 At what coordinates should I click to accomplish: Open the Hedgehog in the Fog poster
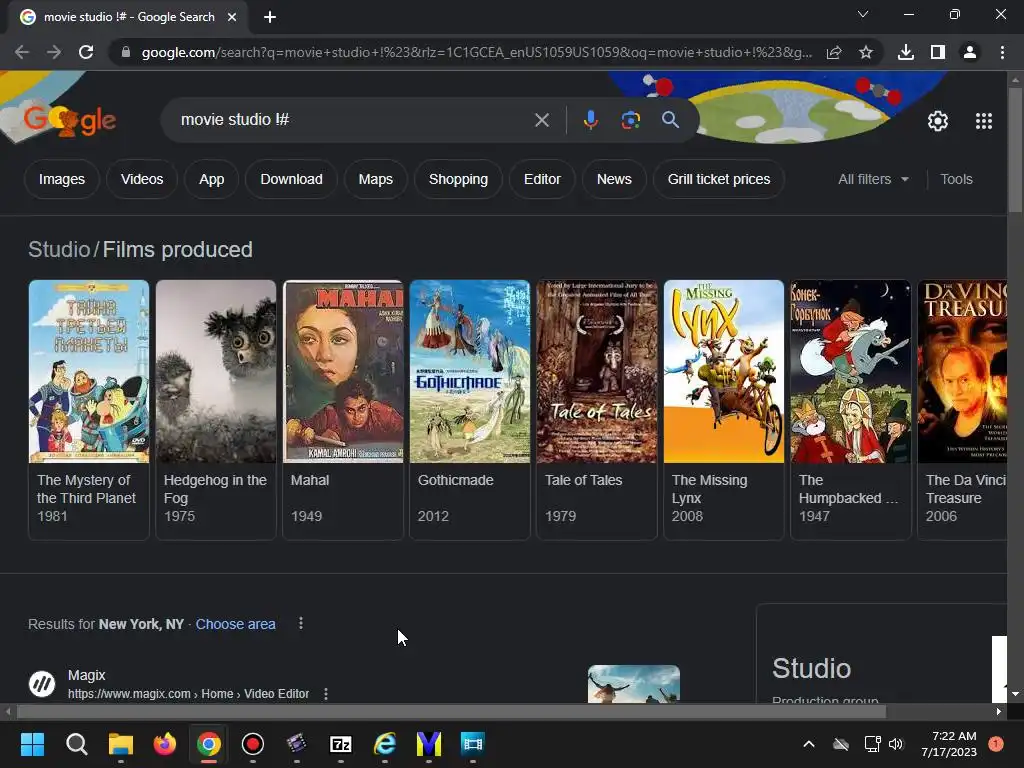tap(216, 372)
